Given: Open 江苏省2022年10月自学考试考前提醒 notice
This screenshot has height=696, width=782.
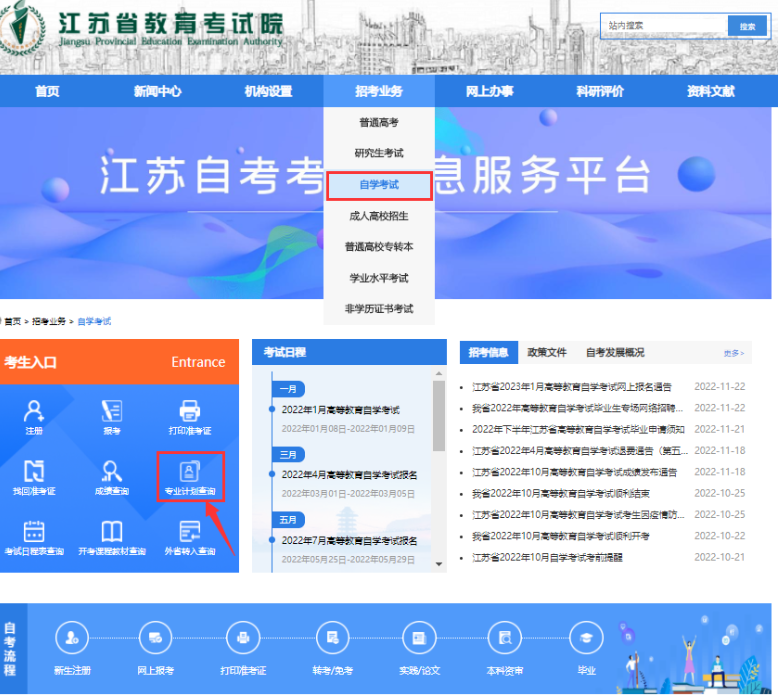Looking at the screenshot, I should pyautogui.click(x=547, y=558).
